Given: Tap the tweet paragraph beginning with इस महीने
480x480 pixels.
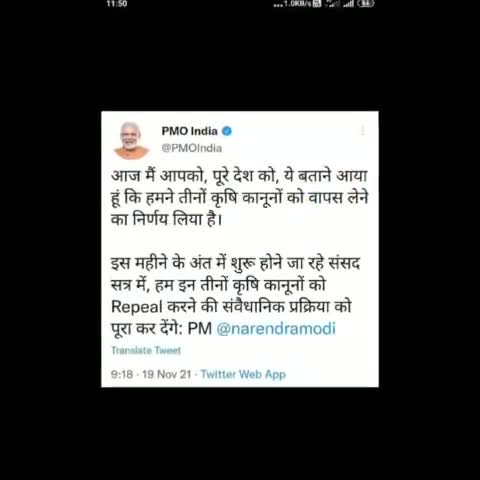Looking at the screenshot, I should click(235, 296).
